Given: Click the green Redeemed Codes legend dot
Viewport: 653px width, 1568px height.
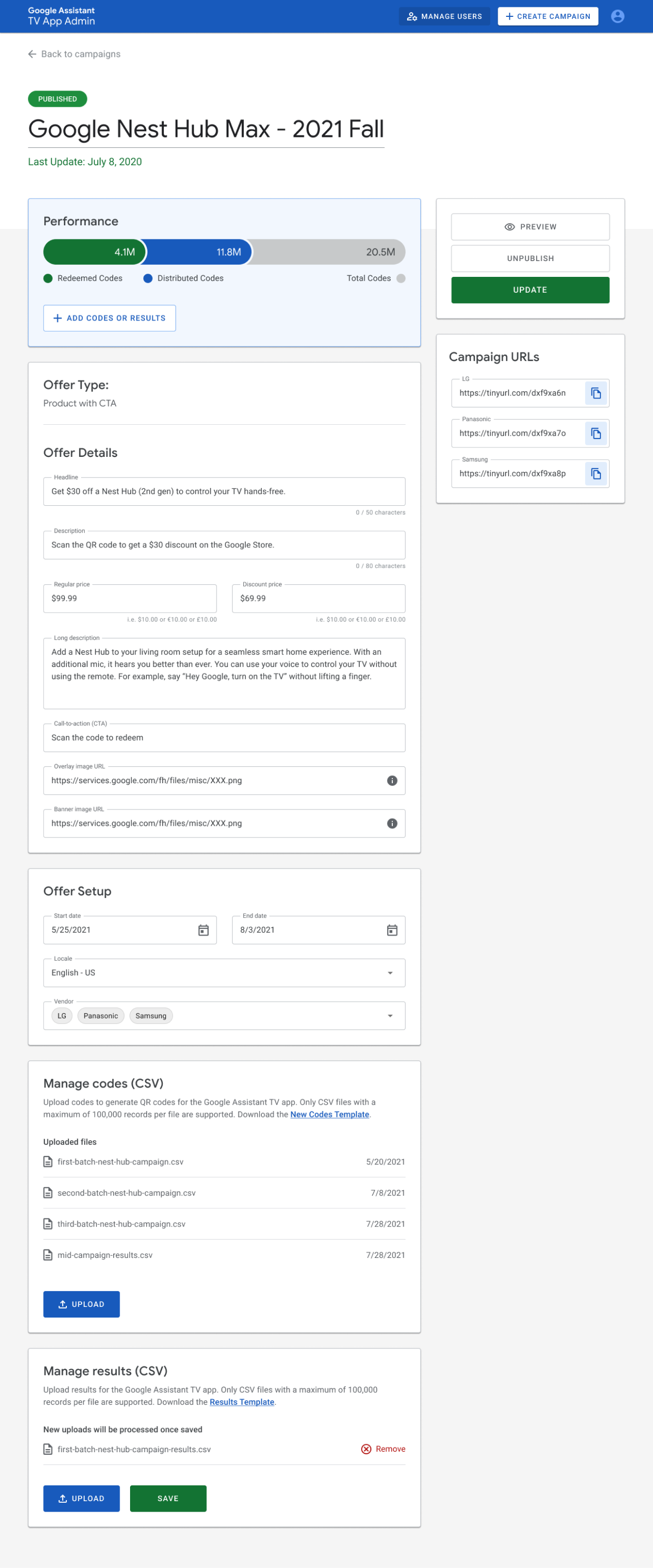Looking at the screenshot, I should point(48,279).
